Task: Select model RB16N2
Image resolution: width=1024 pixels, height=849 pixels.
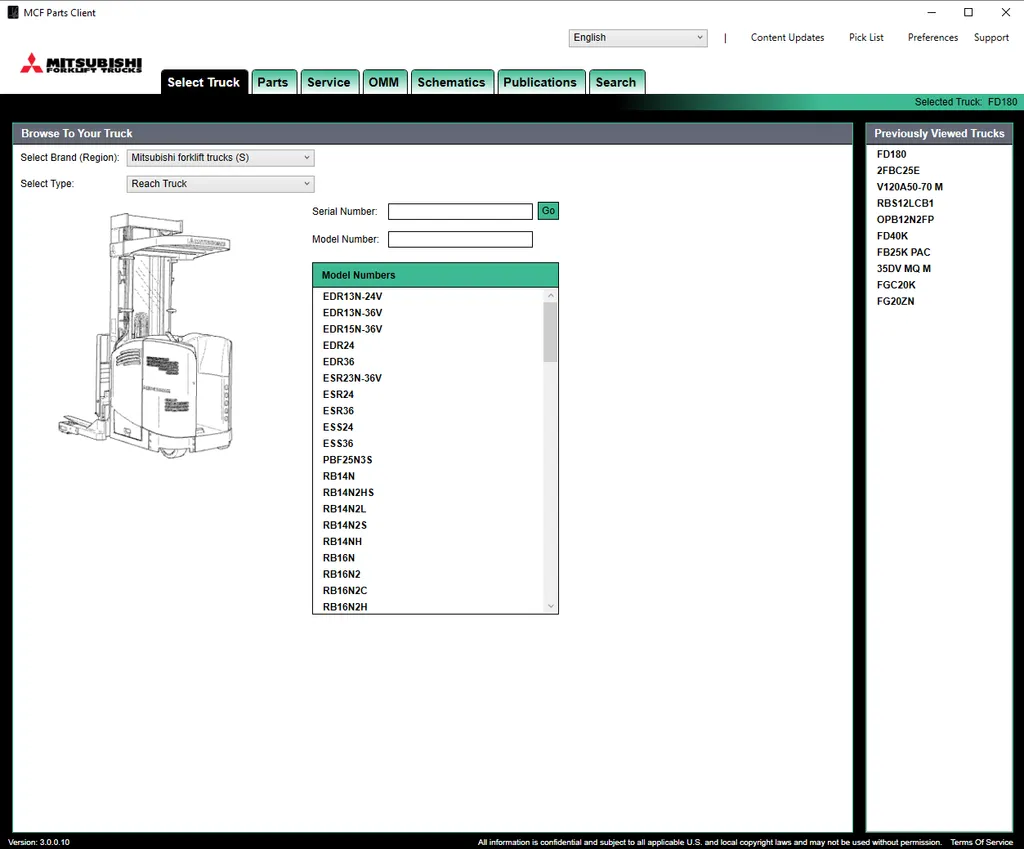Action: tap(342, 574)
